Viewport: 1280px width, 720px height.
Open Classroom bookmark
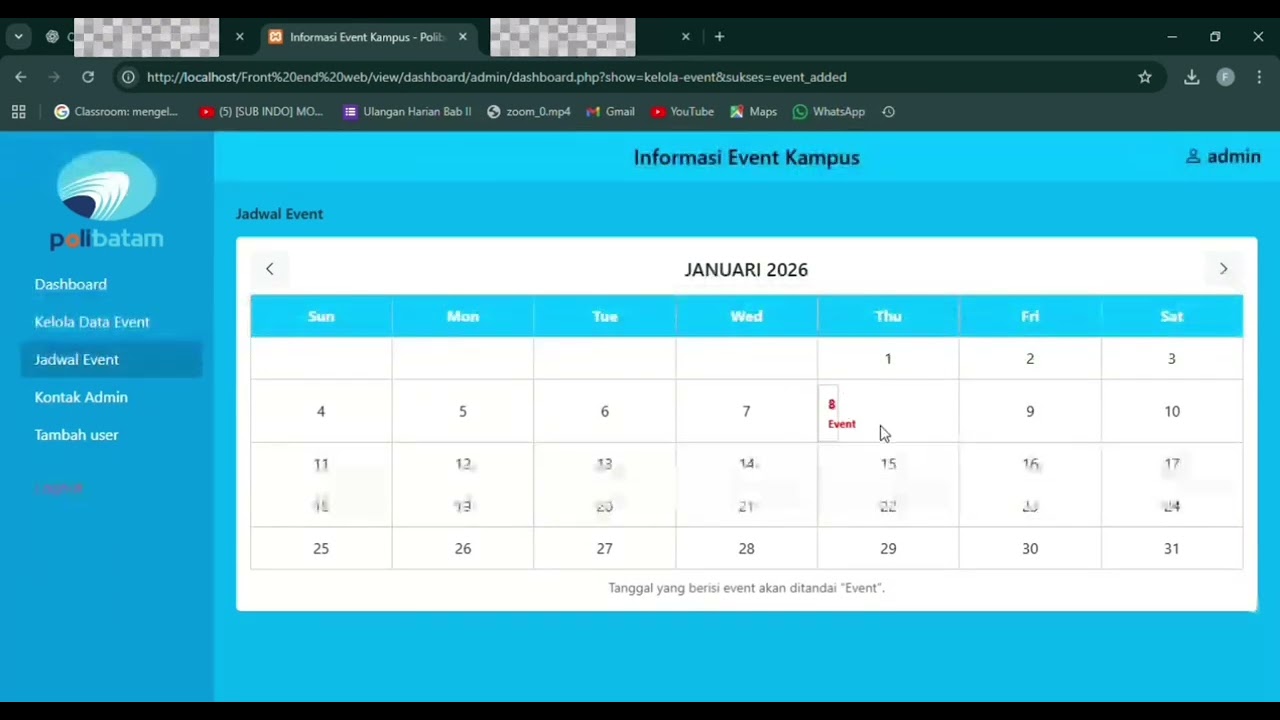point(116,112)
